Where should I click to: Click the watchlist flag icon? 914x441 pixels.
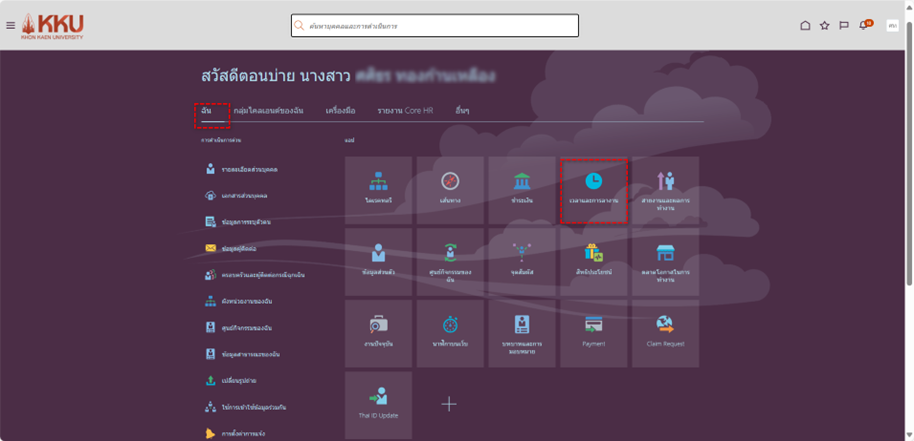coord(844,25)
